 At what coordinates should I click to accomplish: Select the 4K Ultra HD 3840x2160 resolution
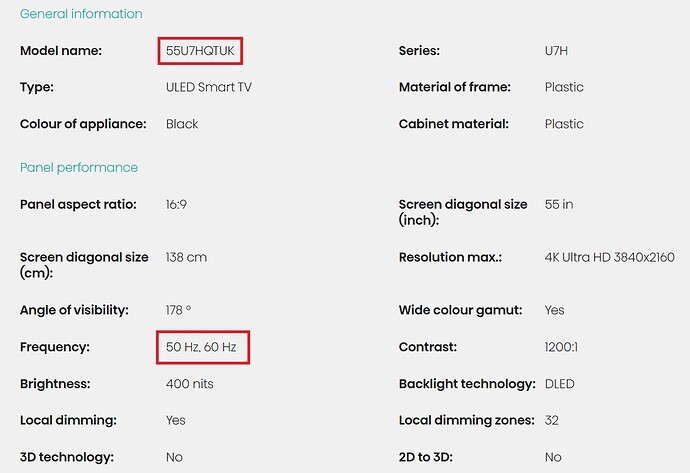[609, 257]
